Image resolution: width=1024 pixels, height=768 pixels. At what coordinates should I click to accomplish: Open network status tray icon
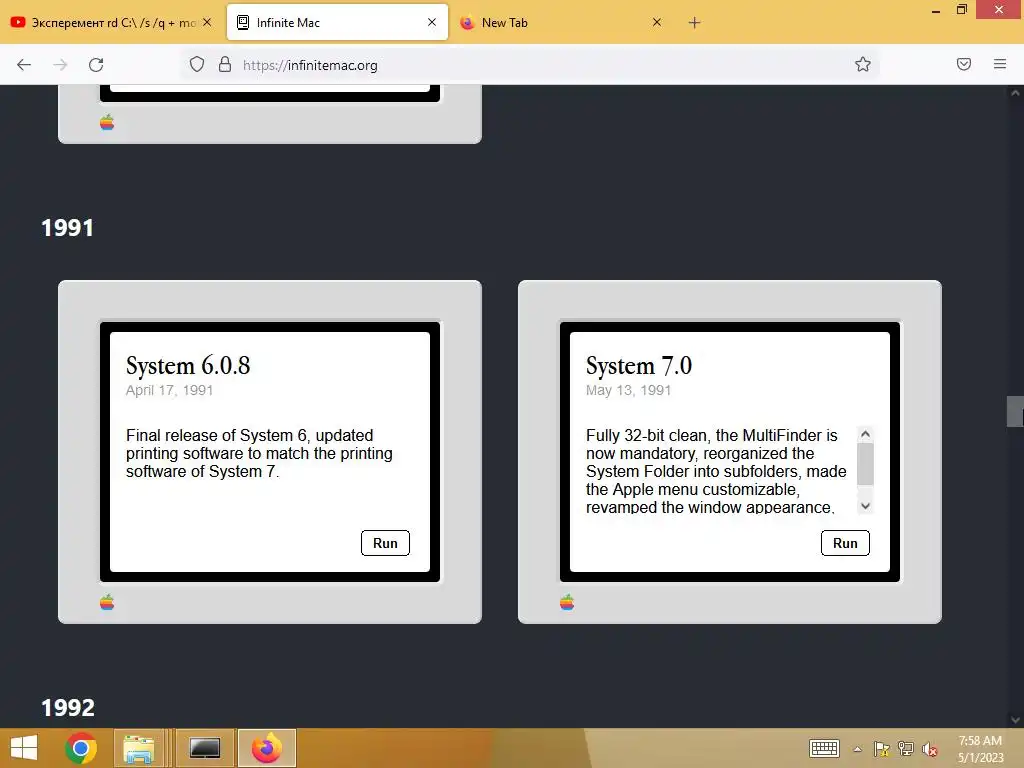[x=906, y=749]
